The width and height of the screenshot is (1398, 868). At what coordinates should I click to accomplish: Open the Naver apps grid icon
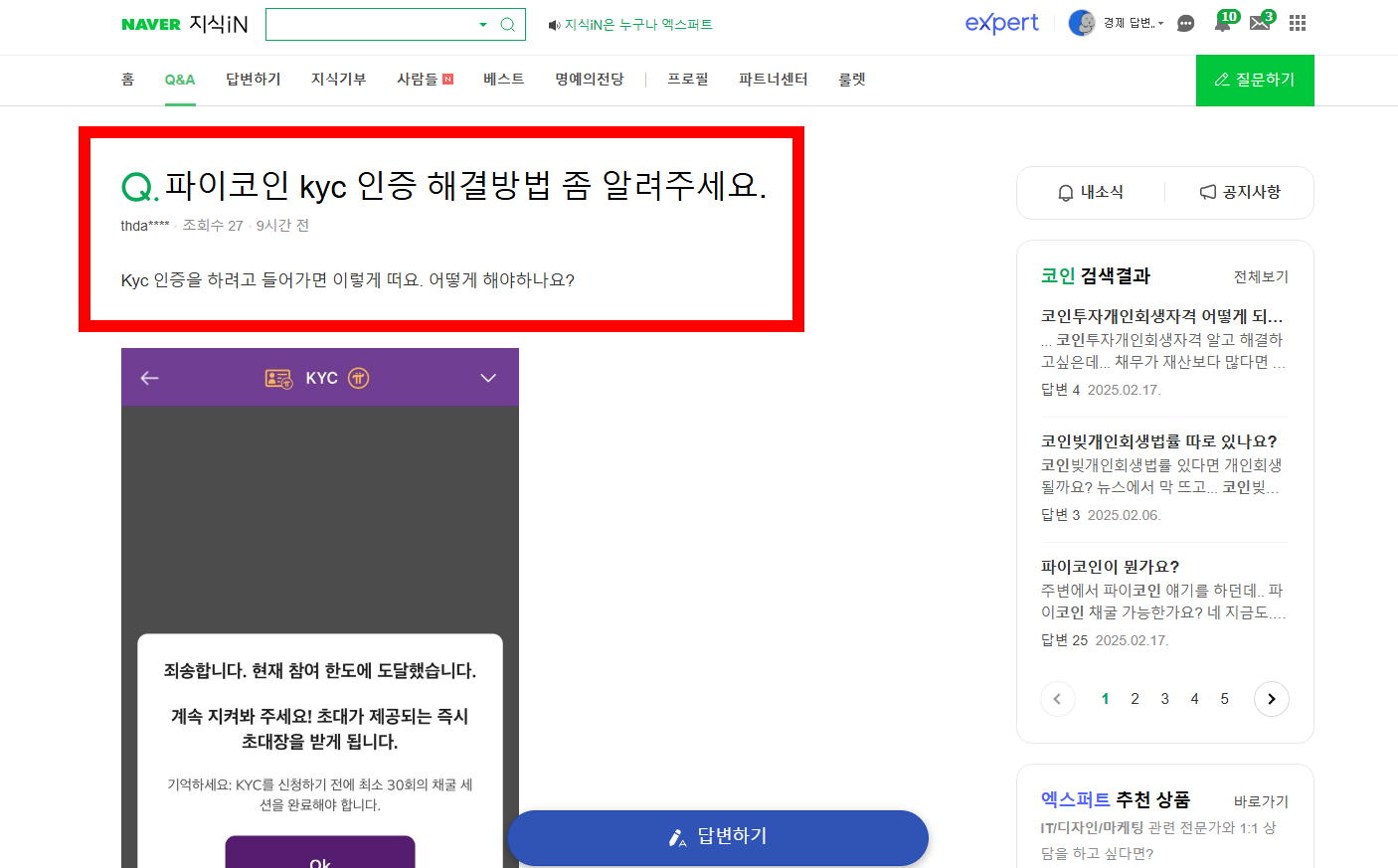point(1298,23)
